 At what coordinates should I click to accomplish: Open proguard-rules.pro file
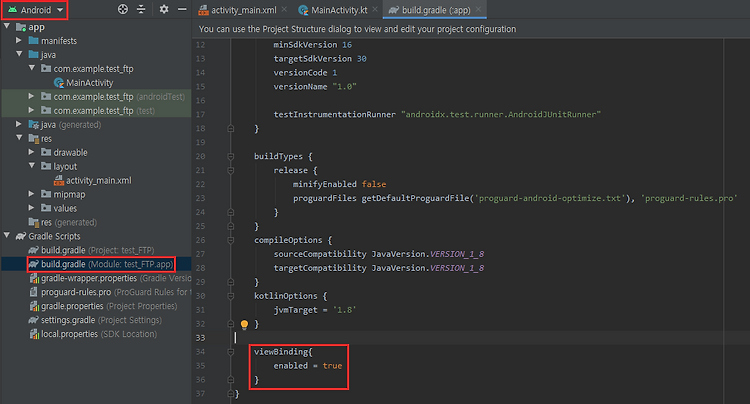(x=116, y=292)
